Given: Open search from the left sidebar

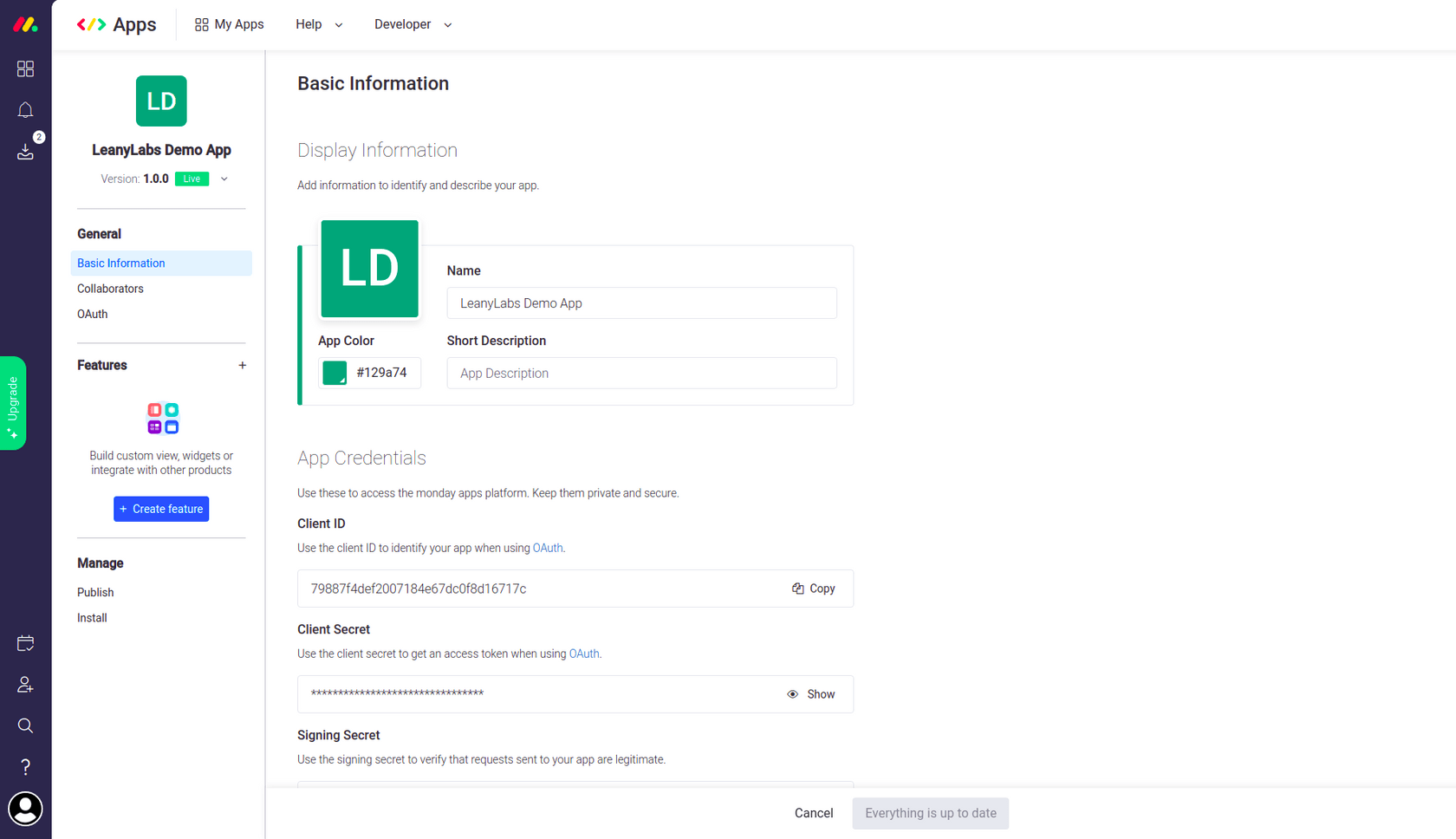Looking at the screenshot, I should point(25,725).
